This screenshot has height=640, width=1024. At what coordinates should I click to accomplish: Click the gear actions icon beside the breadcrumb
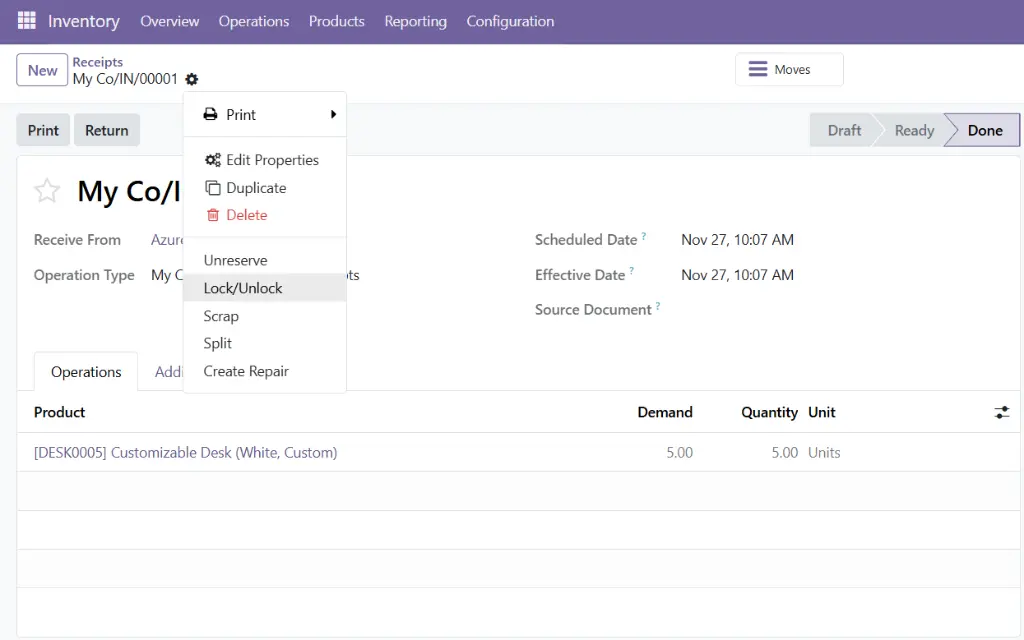pyautogui.click(x=191, y=79)
